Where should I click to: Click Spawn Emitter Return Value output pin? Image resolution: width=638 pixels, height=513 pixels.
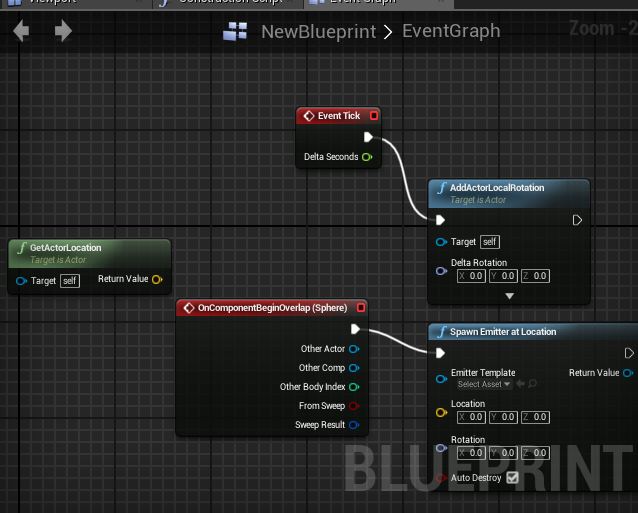[x=628, y=373]
